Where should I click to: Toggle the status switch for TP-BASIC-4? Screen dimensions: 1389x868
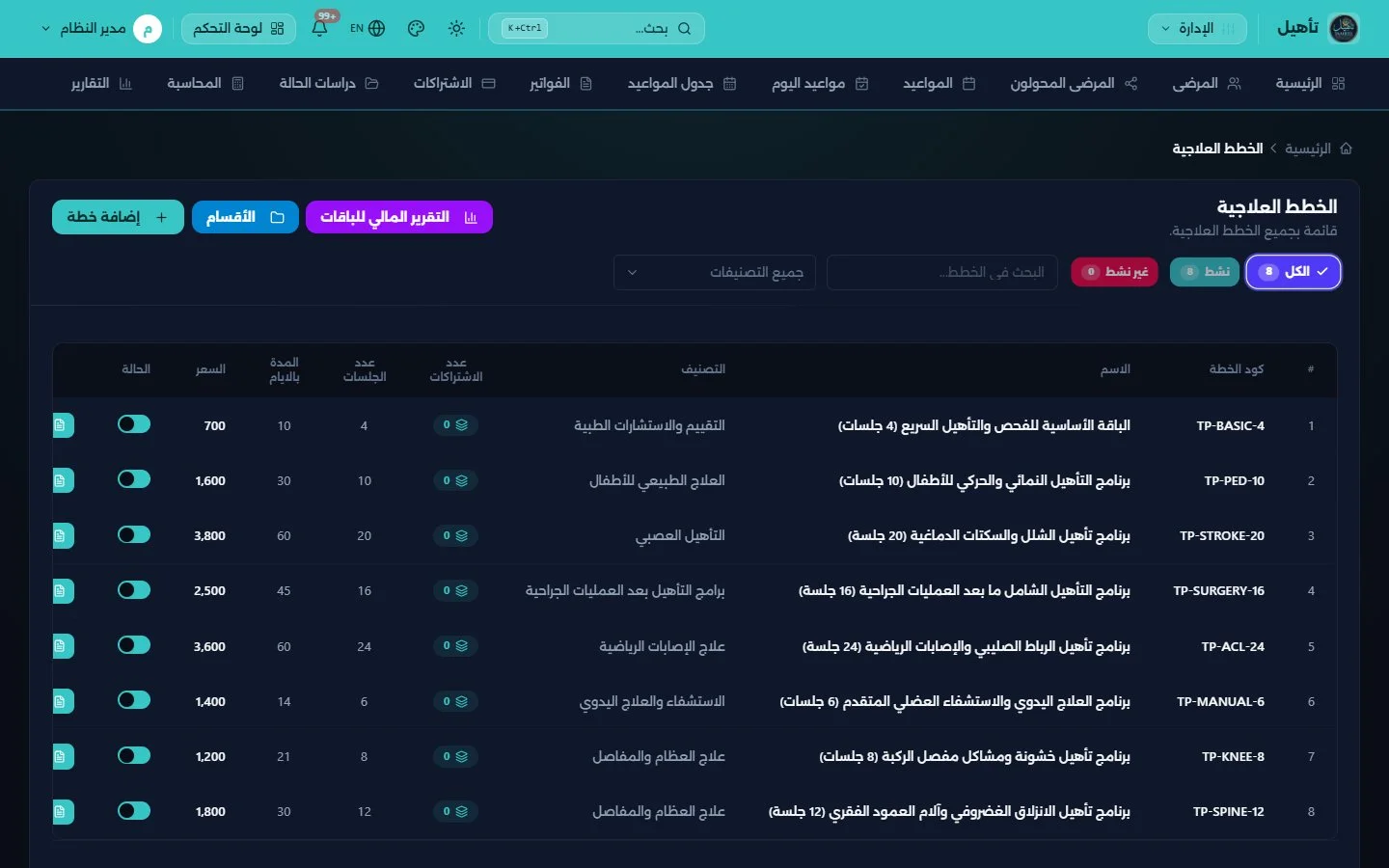coord(134,424)
